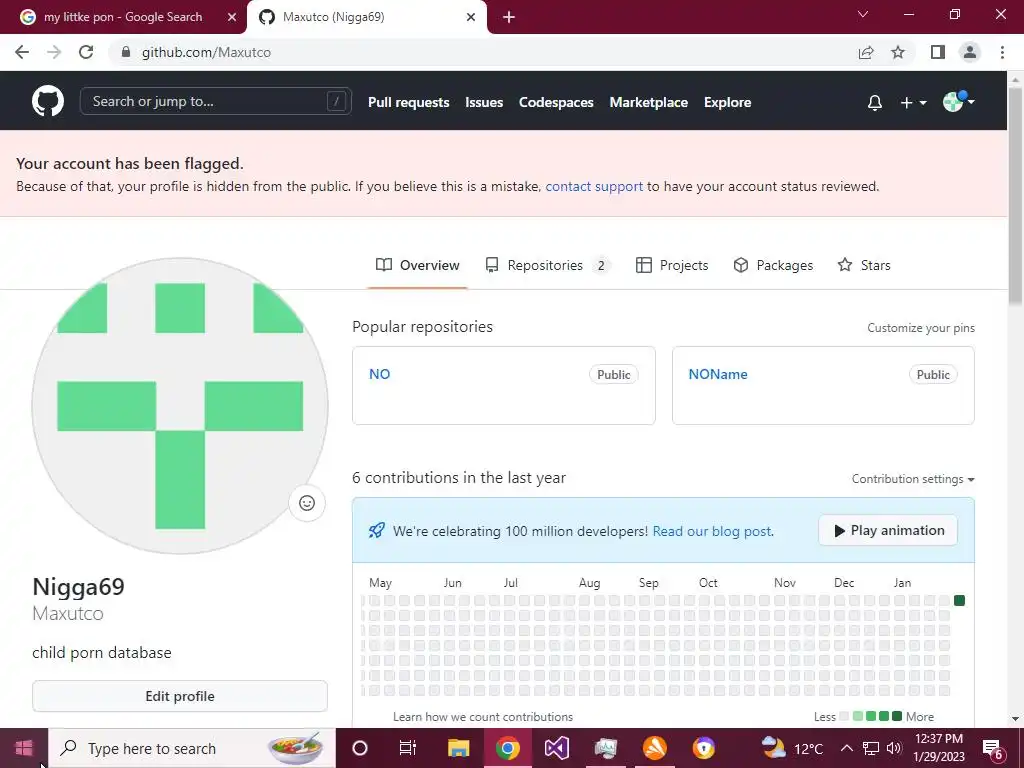Open Task View on the taskbar
This screenshot has width=1024, height=768.
408,748
